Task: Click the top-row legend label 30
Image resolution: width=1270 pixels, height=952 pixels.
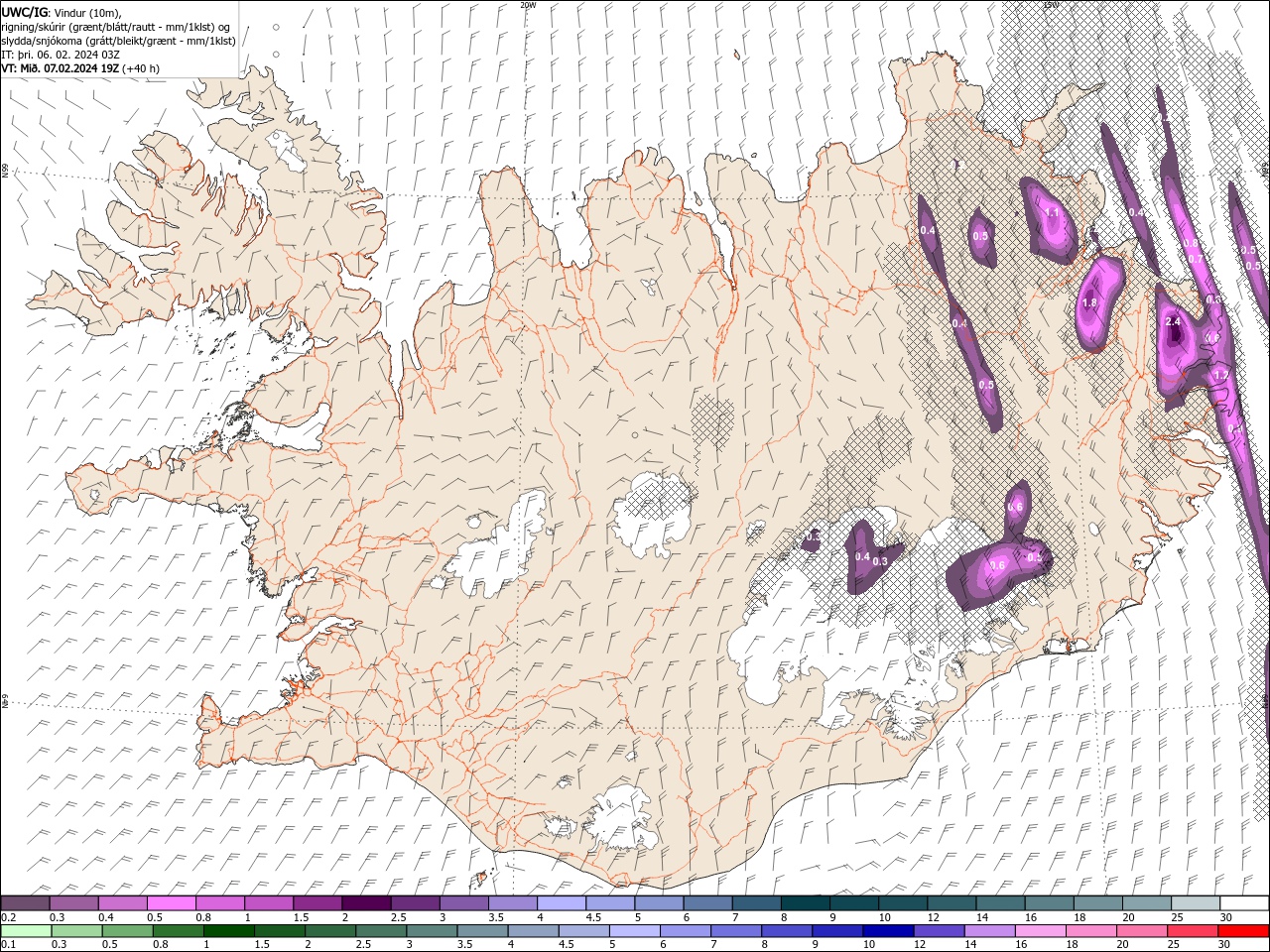Action: click(x=1226, y=917)
